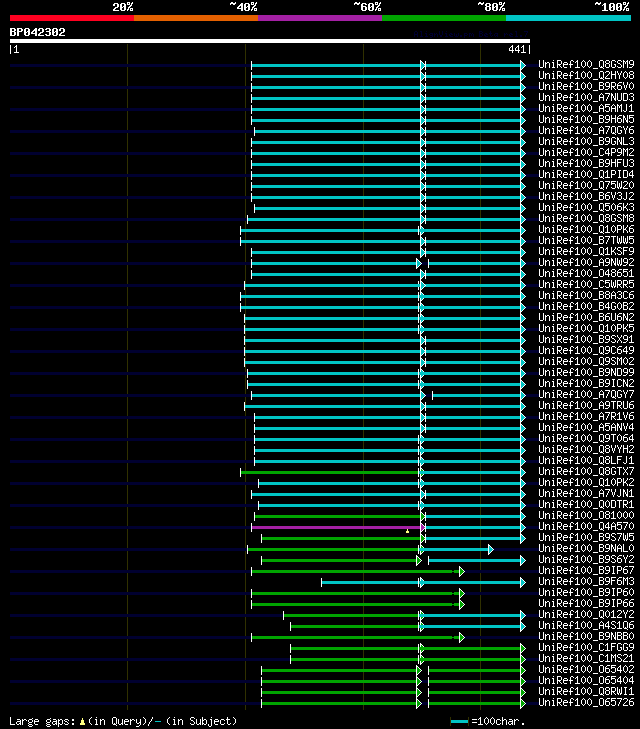Click UniRef100_A9TRU6 label
Image resolution: width=640 pixels, height=729 pixels.
(x=586, y=405)
